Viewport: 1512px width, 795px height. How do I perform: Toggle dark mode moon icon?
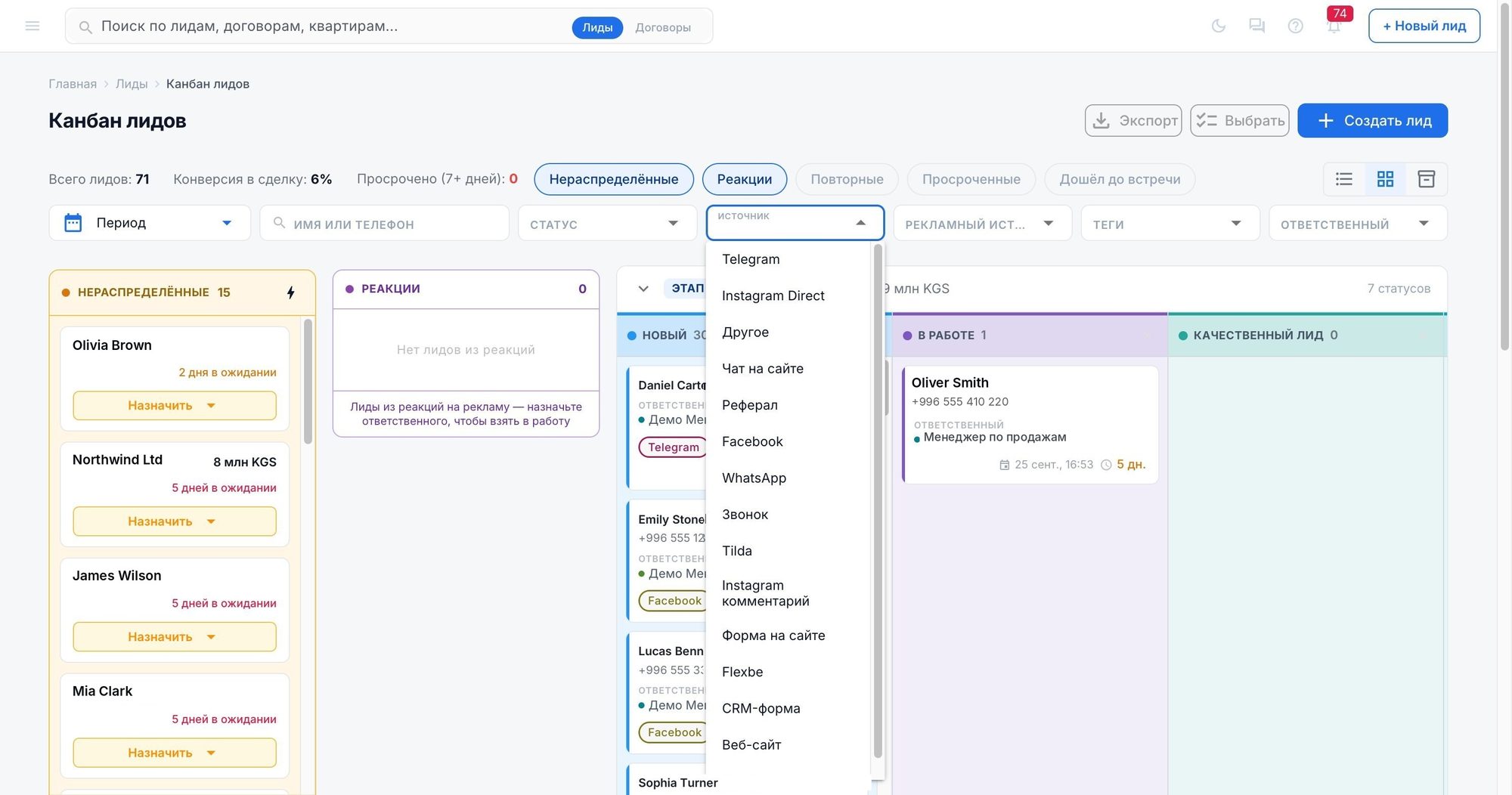click(x=1219, y=26)
